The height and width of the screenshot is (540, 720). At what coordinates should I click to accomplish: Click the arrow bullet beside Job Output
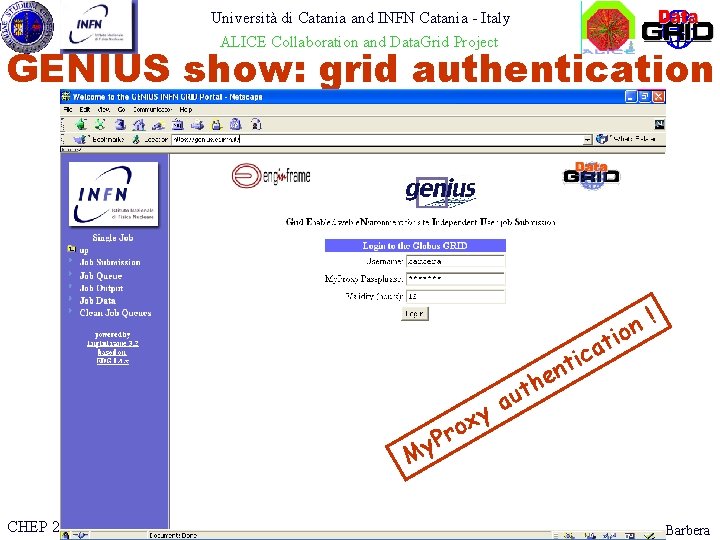coord(71,287)
